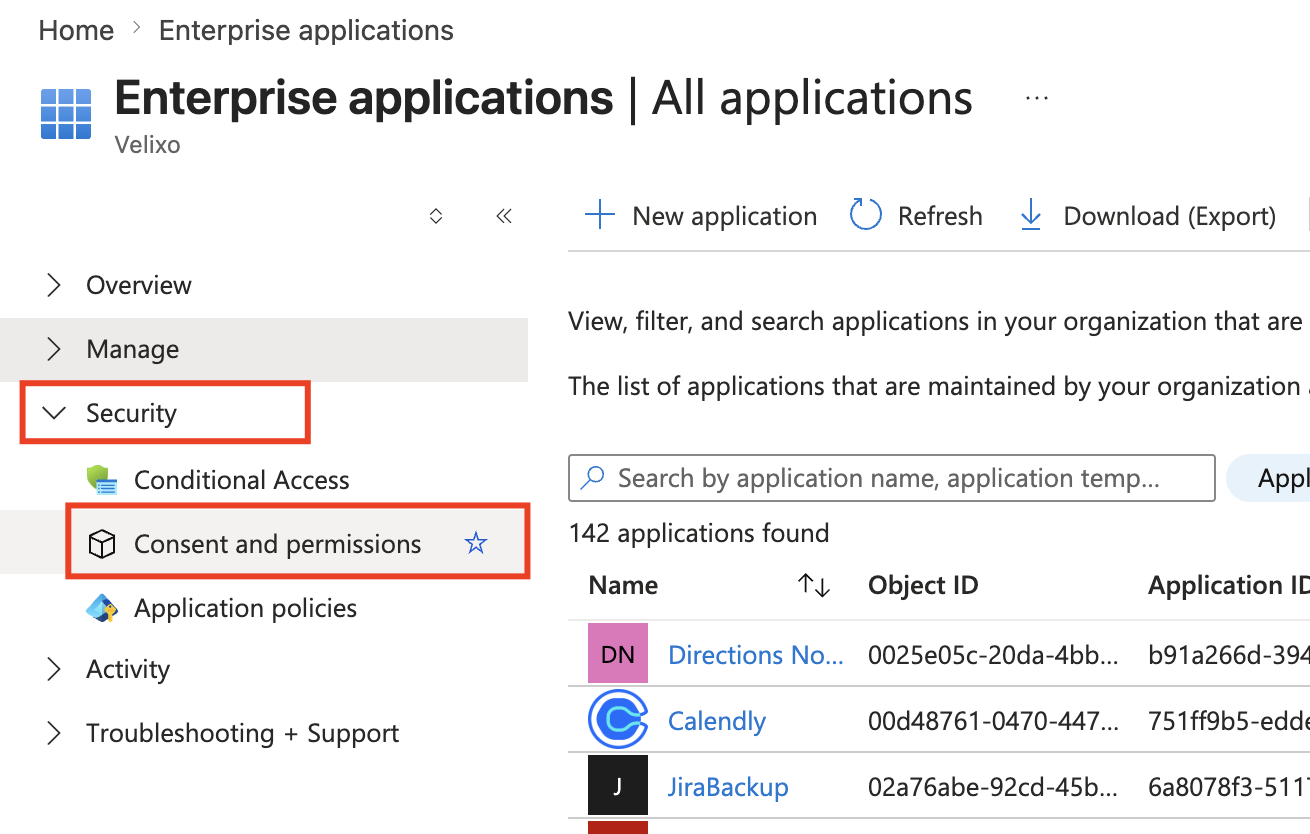Image resolution: width=1310 pixels, height=834 pixels.
Task: Sort the Name column using arrows
Action: pos(815,586)
